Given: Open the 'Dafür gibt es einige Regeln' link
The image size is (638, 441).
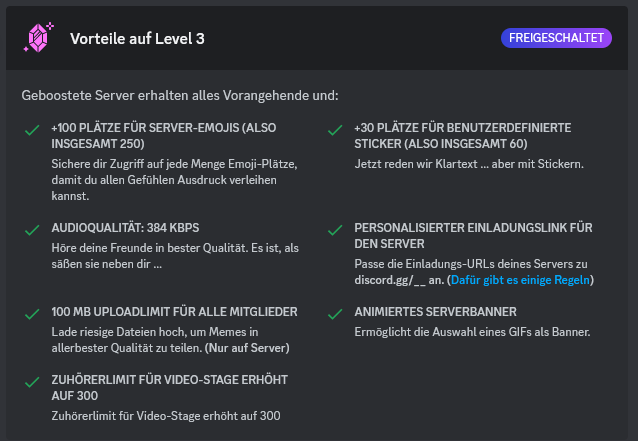Looking at the screenshot, I should click(x=522, y=280).
